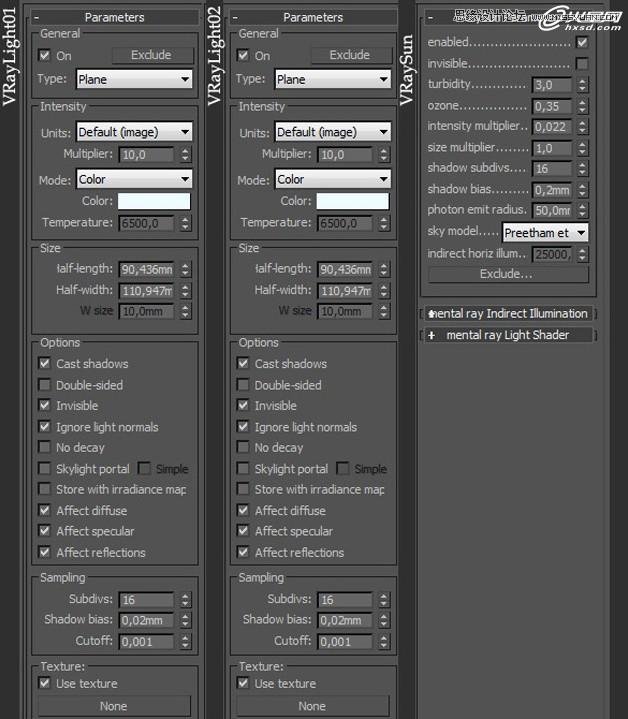Screen dimensions: 628x719
Task: Click VRayLight01 Half-length spinner arrows
Action: [185, 269]
